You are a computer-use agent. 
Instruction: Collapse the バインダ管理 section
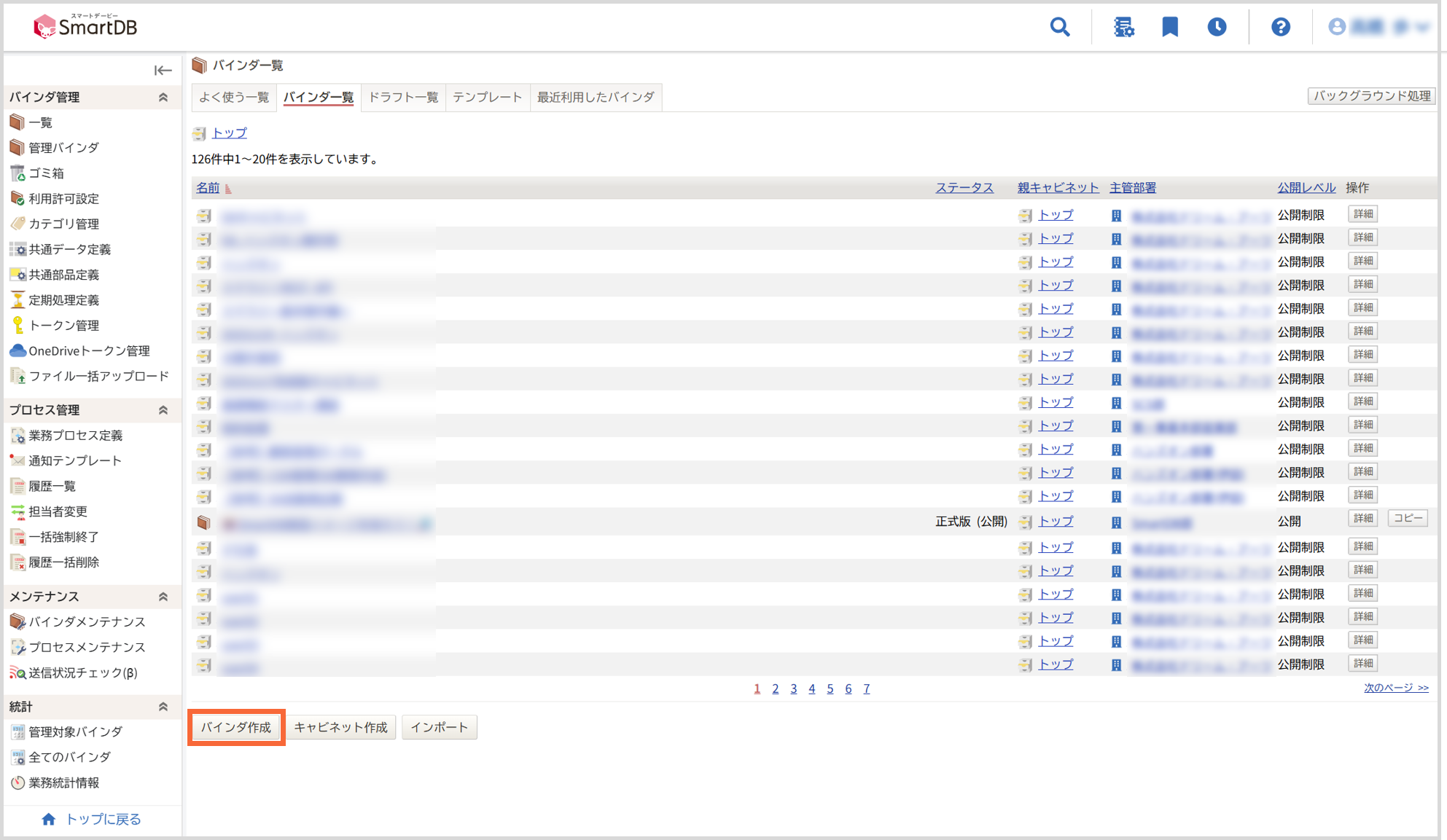163,97
